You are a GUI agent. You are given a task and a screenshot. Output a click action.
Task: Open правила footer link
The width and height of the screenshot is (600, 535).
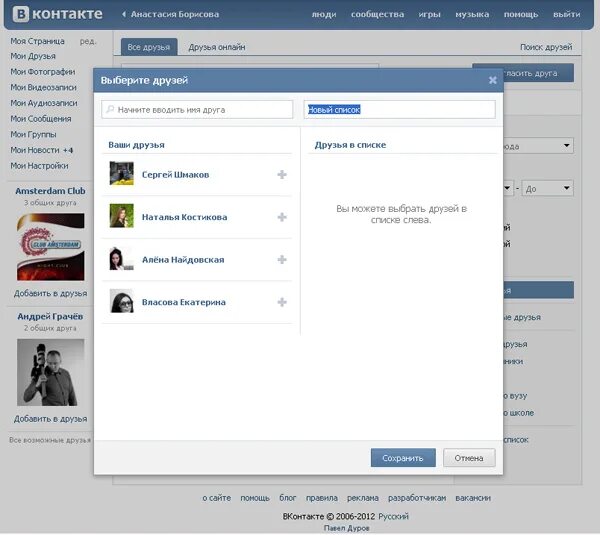coord(322,498)
